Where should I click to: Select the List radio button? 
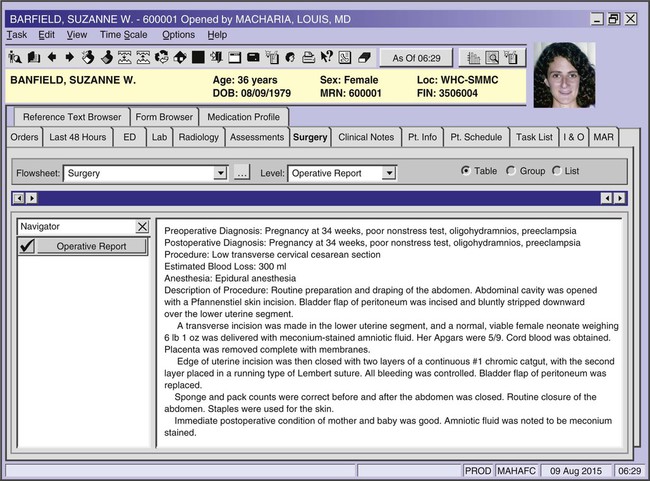click(557, 171)
